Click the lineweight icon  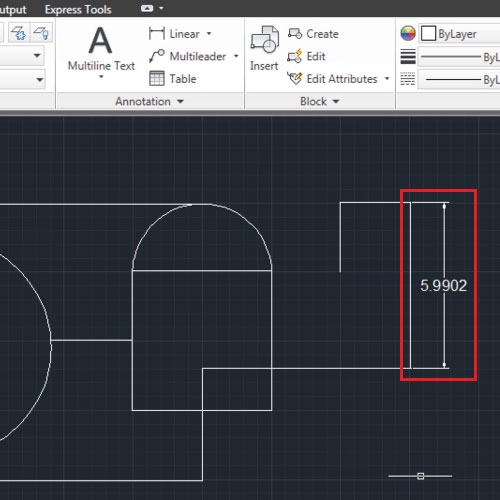tap(408, 56)
